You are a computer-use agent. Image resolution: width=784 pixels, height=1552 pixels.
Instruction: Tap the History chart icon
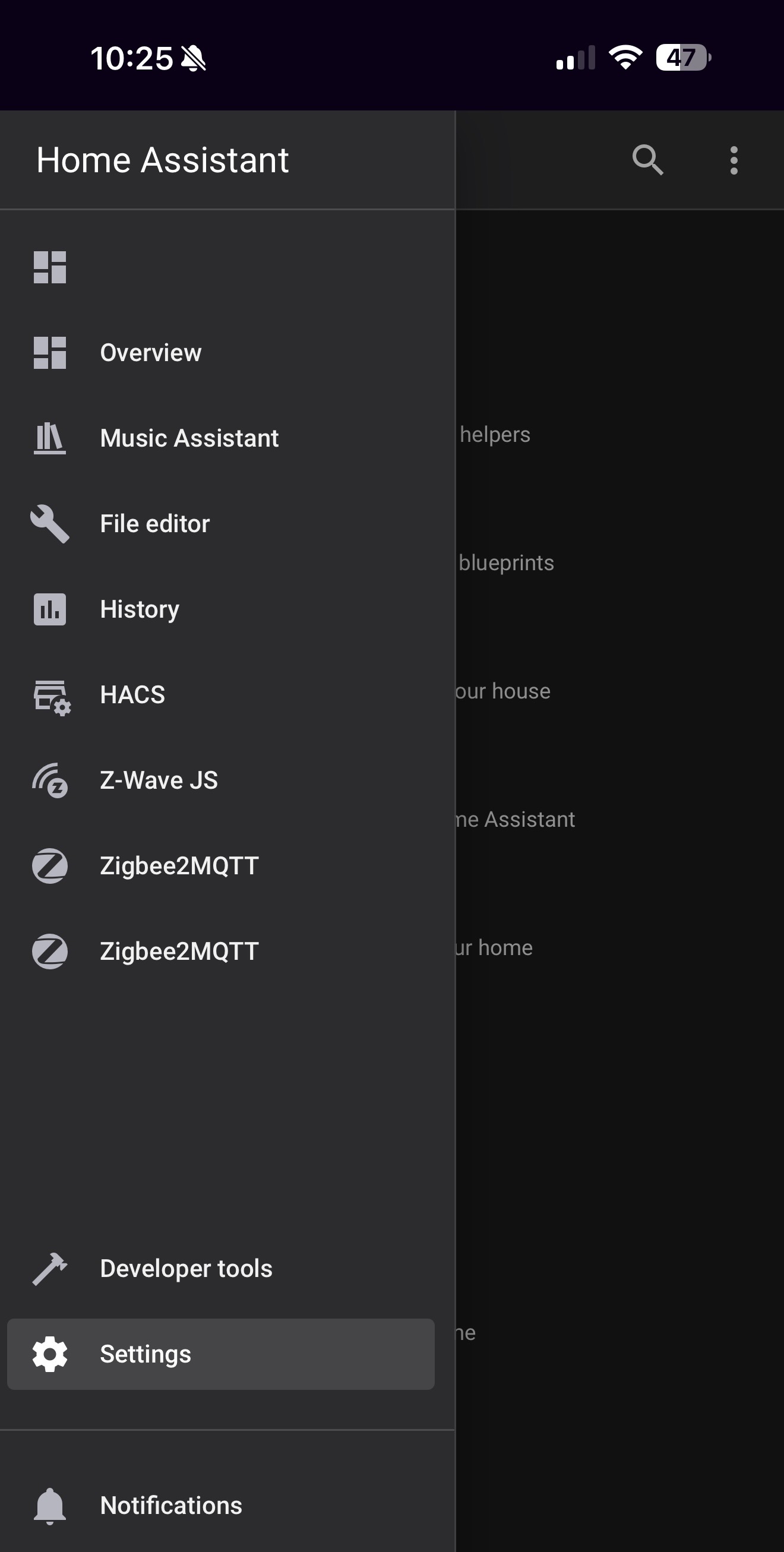point(50,609)
